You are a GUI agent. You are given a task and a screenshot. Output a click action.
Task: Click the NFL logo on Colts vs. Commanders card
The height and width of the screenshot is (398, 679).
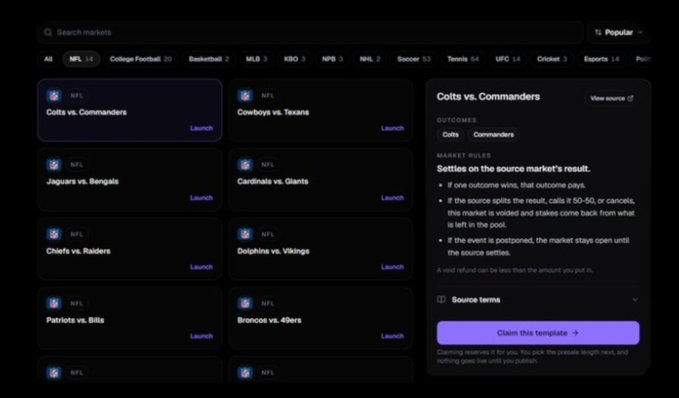pyautogui.click(x=54, y=95)
